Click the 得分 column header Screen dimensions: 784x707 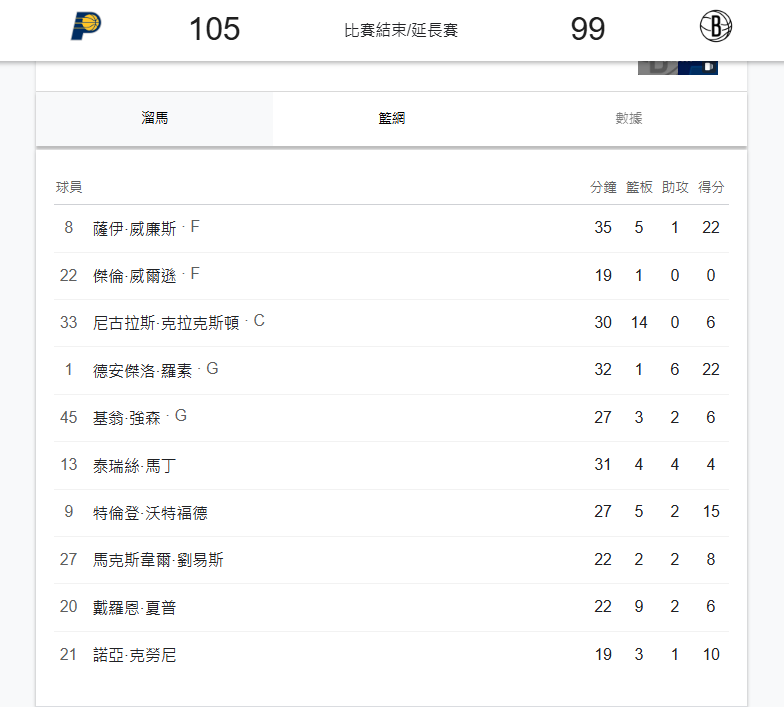[711, 187]
